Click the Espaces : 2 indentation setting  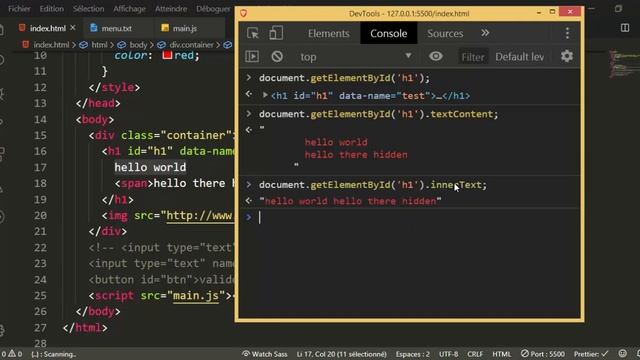[x=412, y=354]
